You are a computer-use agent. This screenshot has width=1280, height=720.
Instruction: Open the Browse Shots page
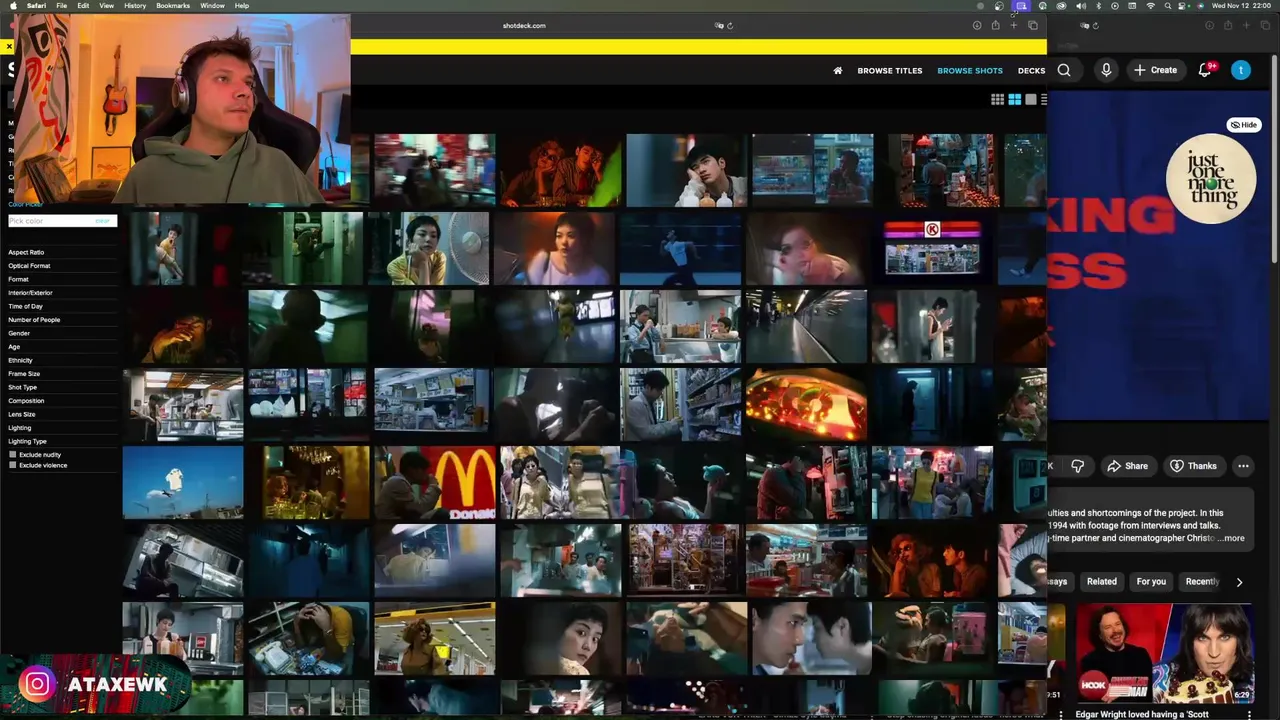tap(970, 71)
